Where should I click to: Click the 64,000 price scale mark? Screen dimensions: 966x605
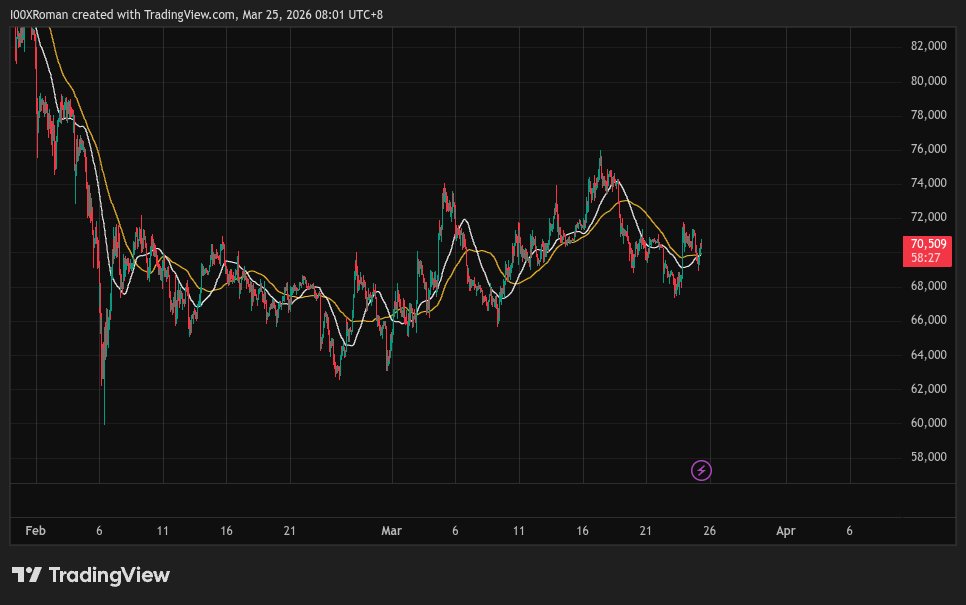click(x=928, y=355)
